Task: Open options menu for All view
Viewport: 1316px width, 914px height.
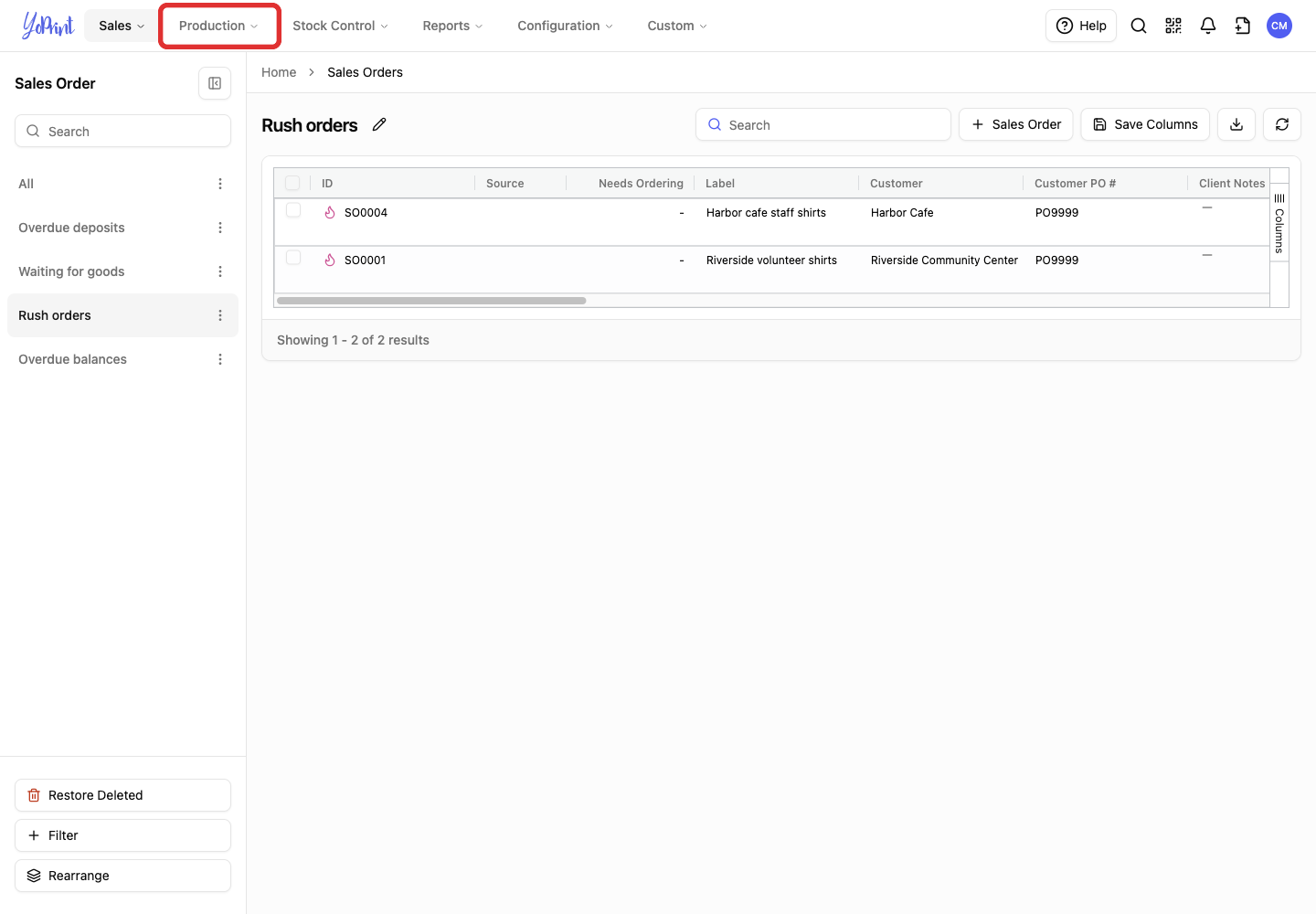Action: tap(220, 184)
